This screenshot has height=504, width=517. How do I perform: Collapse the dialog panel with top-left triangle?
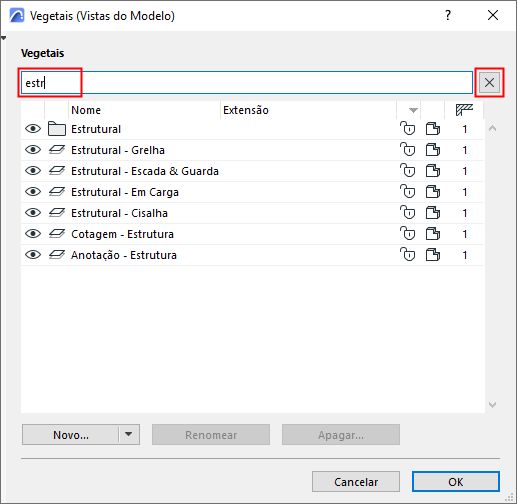3,38
